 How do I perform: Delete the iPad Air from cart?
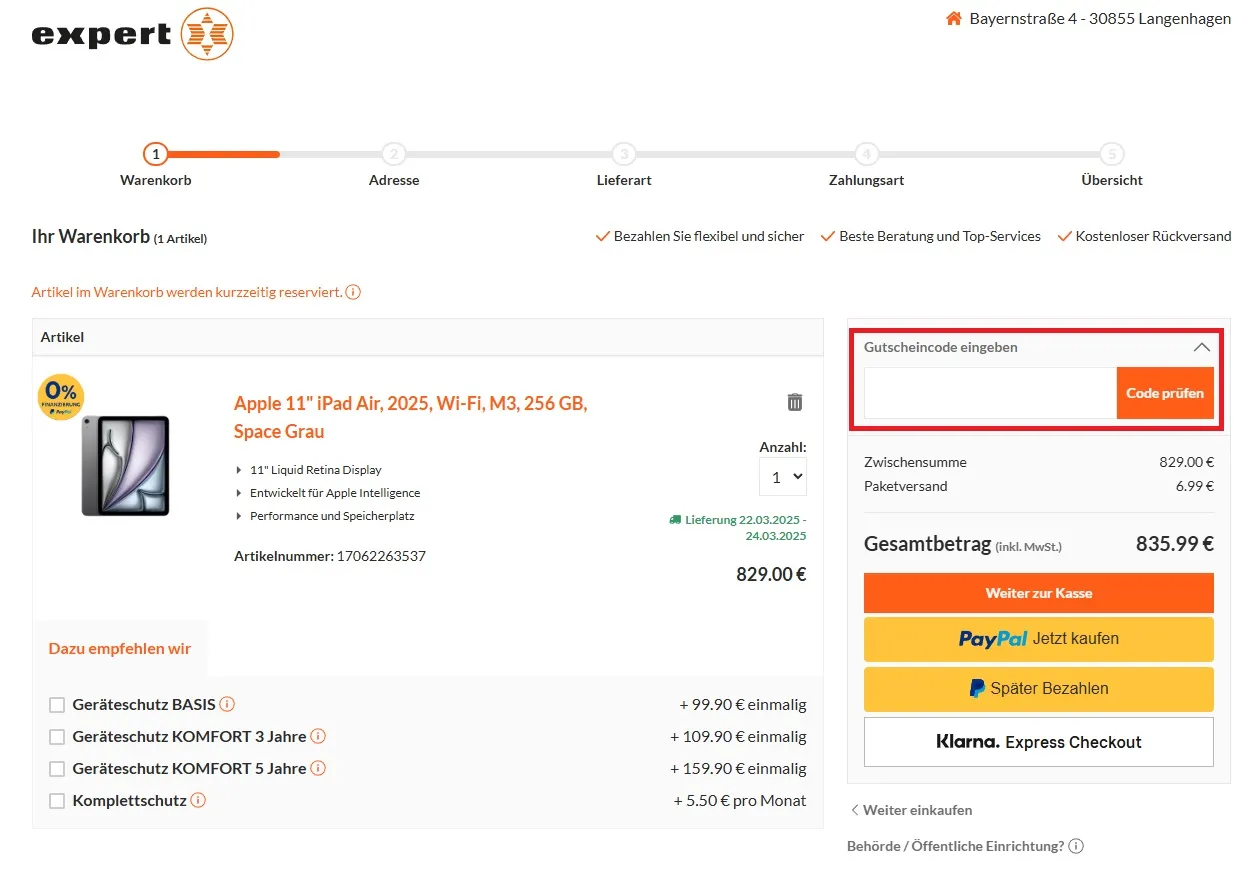(x=795, y=402)
